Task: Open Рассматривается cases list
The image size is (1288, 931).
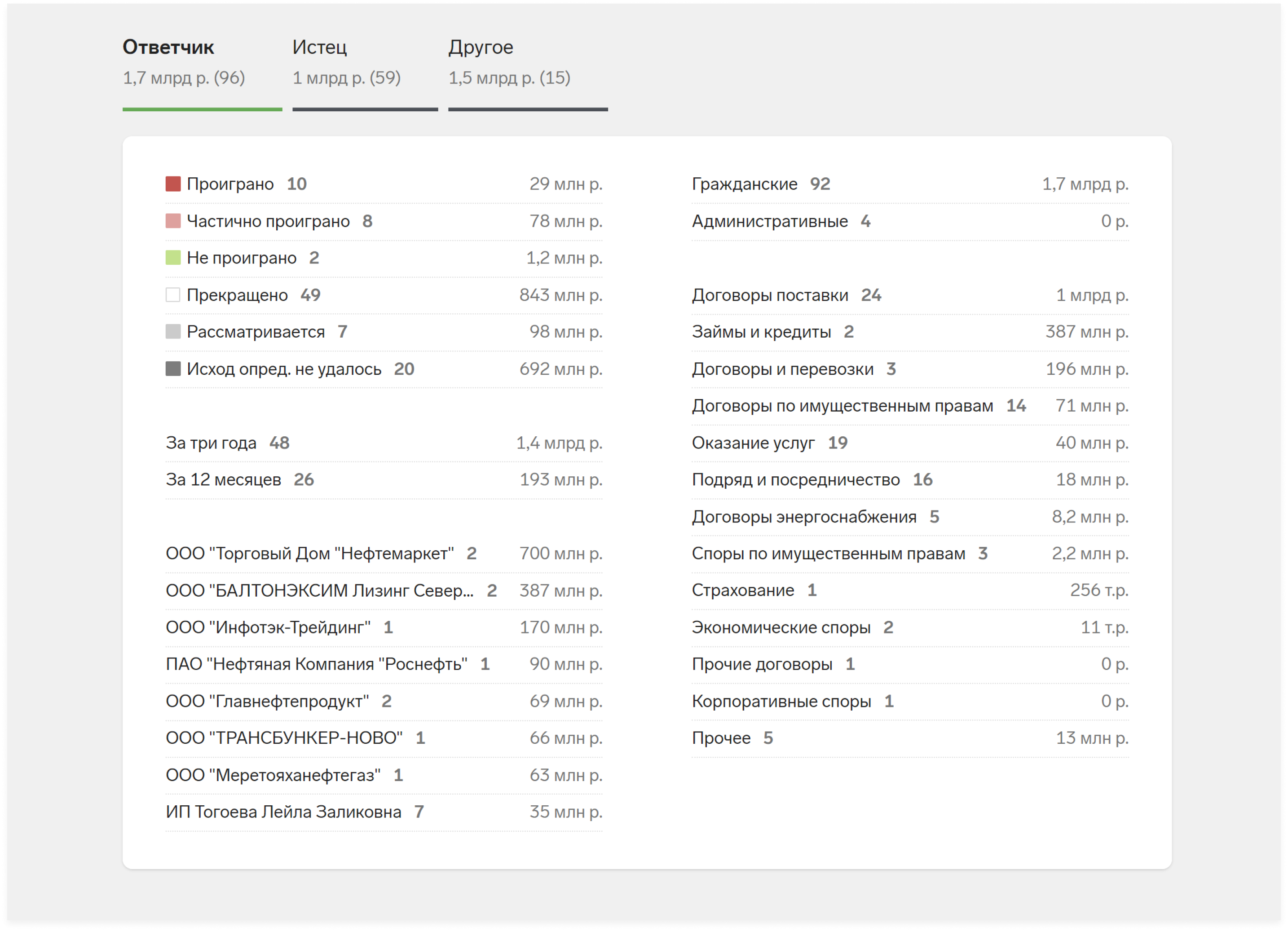Action: (x=256, y=332)
